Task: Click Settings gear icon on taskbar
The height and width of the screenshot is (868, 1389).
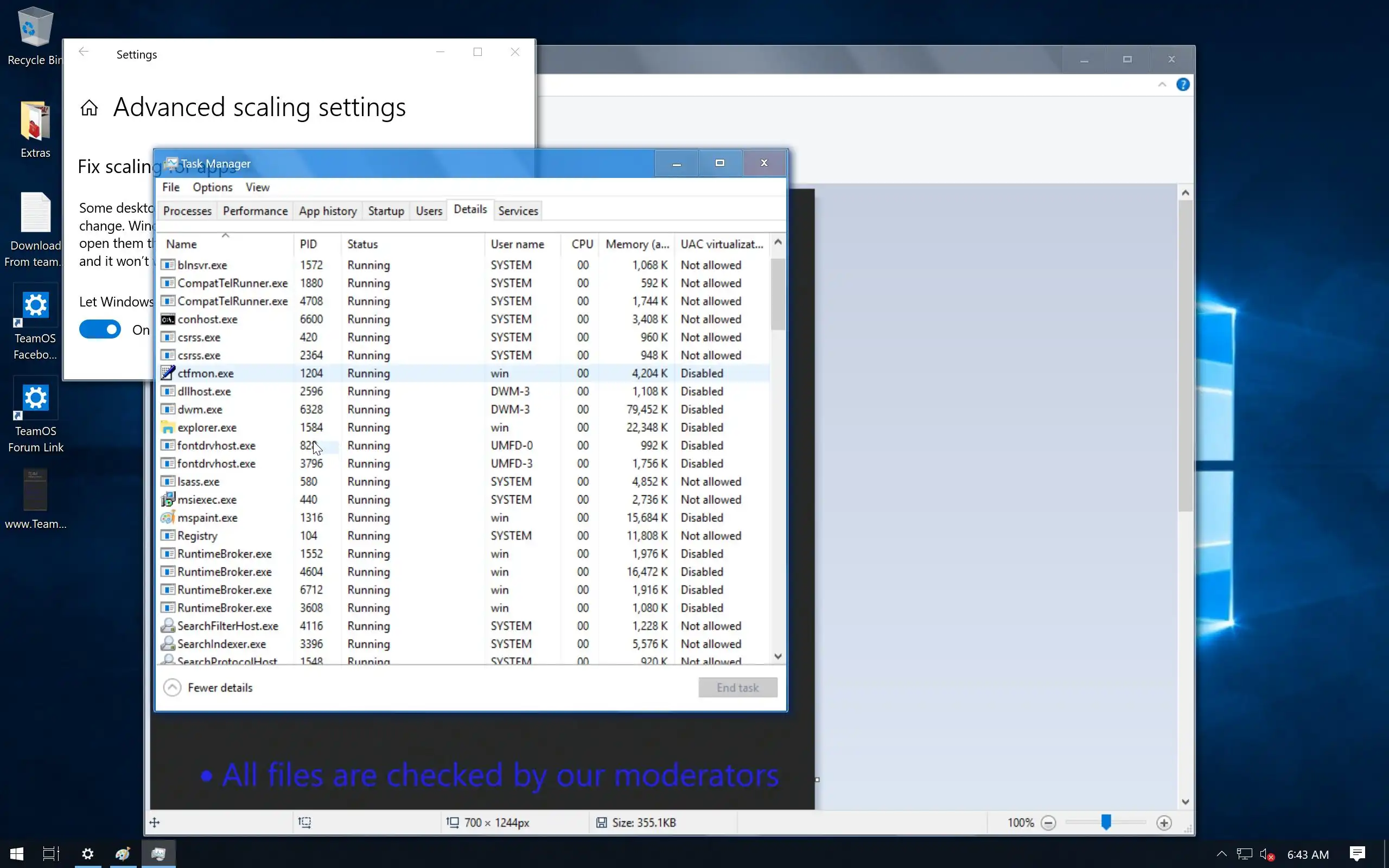Action: (87, 854)
